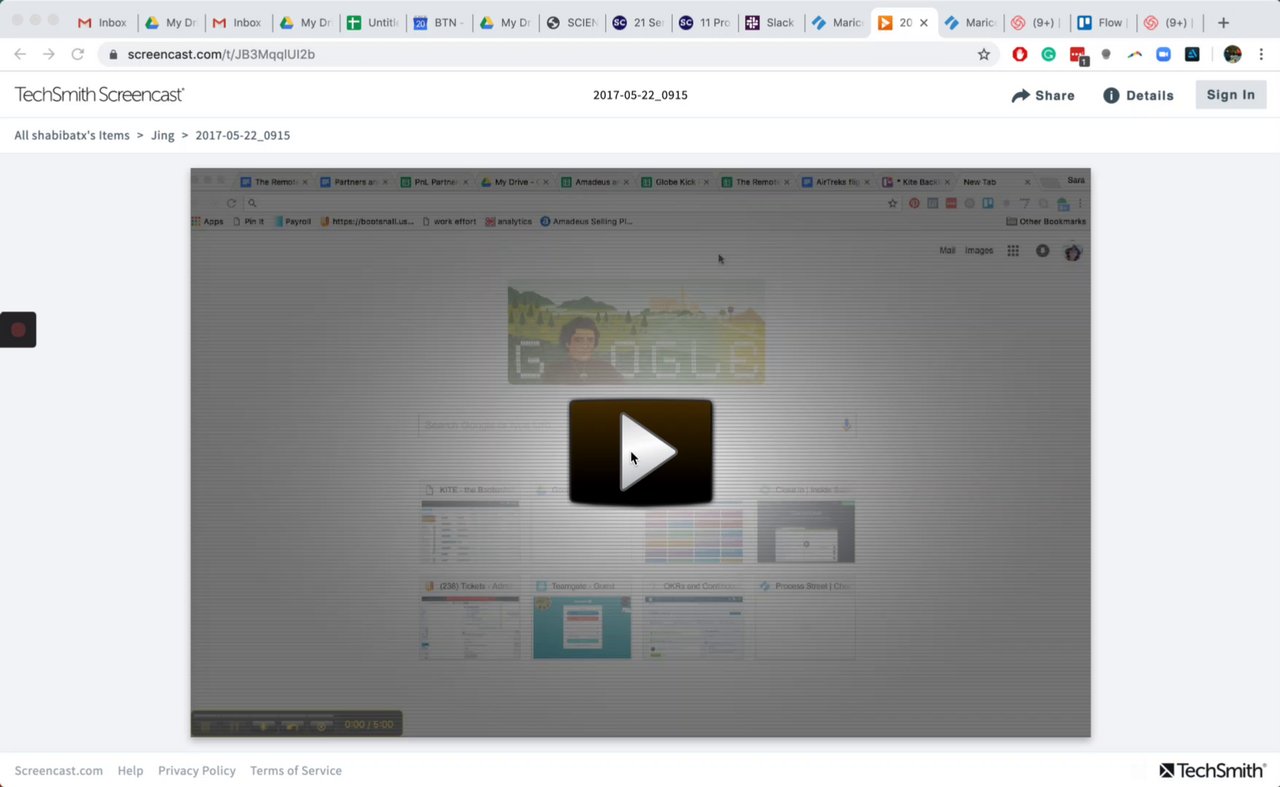Click the 0:00 / 5:00 time display

(x=369, y=724)
